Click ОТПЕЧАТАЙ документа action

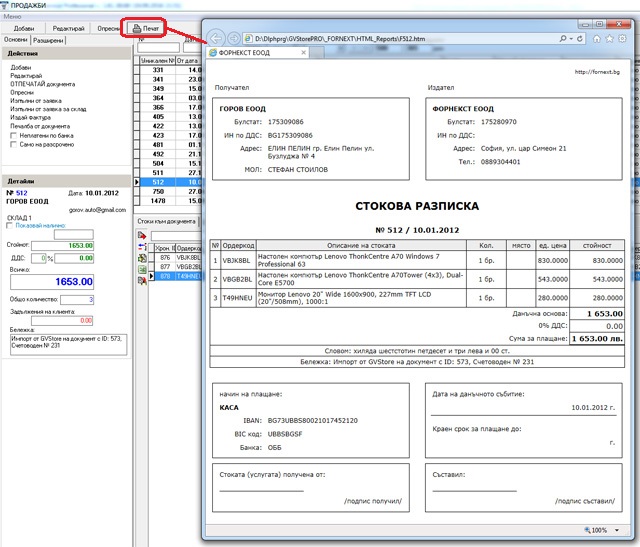click(x=42, y=84)
